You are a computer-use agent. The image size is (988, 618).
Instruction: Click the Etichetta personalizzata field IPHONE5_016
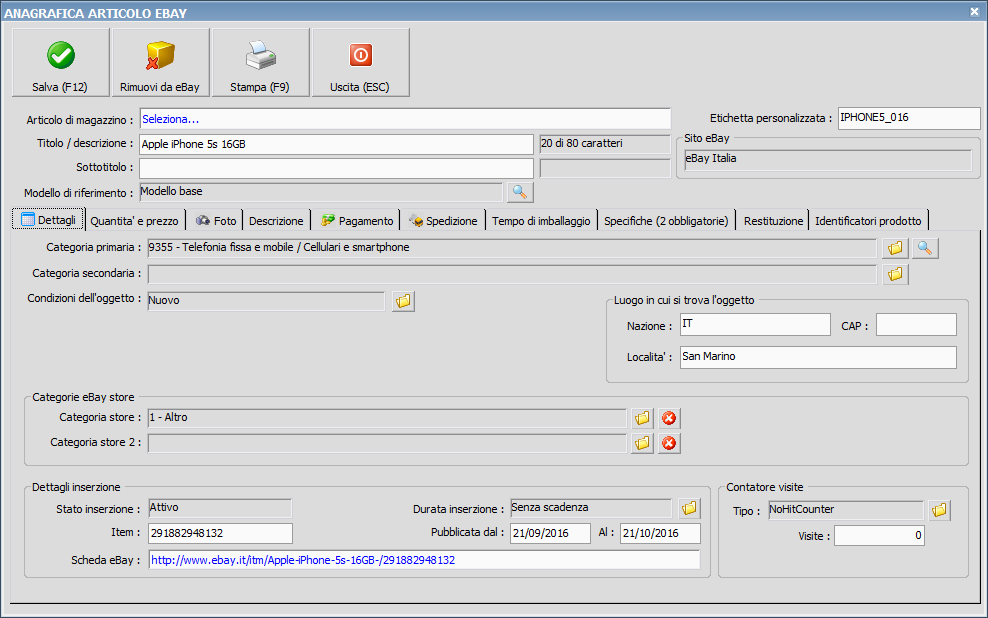(909, 118)
